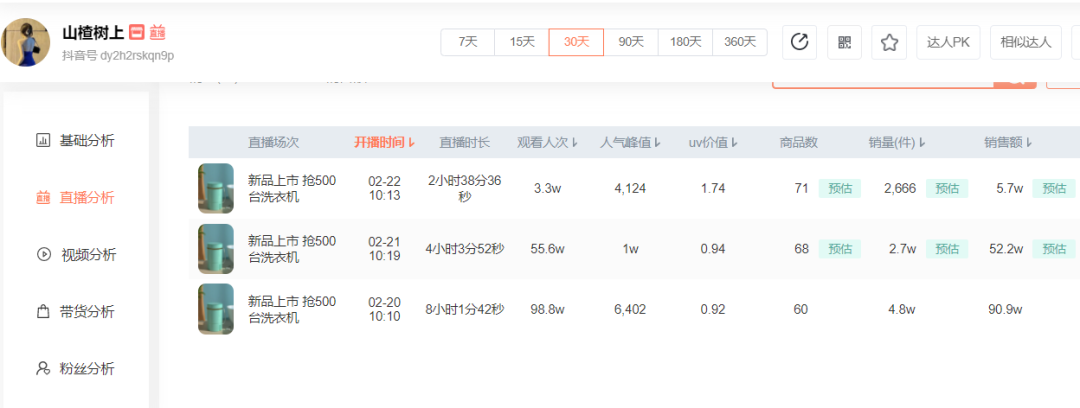The height and width of the screenshot is (408, 1080).
Task: Select the 15天 time range
Action: pyautogui.click(x=522, y=42)
